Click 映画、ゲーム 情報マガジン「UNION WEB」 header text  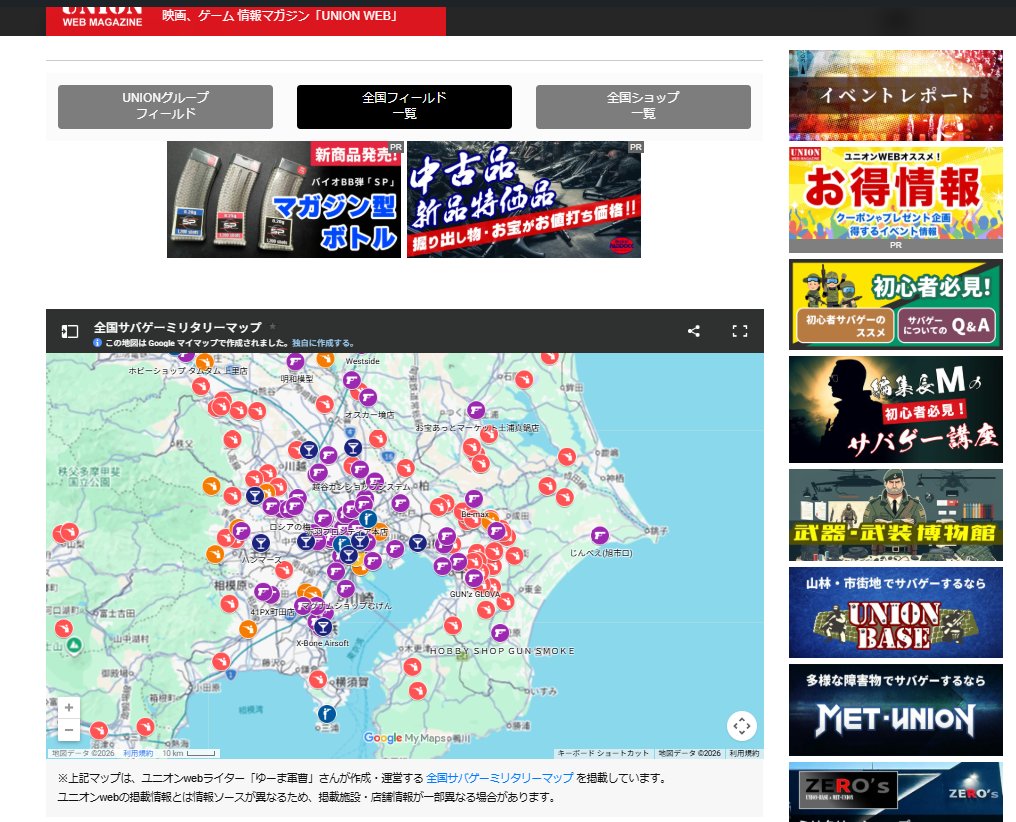pos(280,16)
